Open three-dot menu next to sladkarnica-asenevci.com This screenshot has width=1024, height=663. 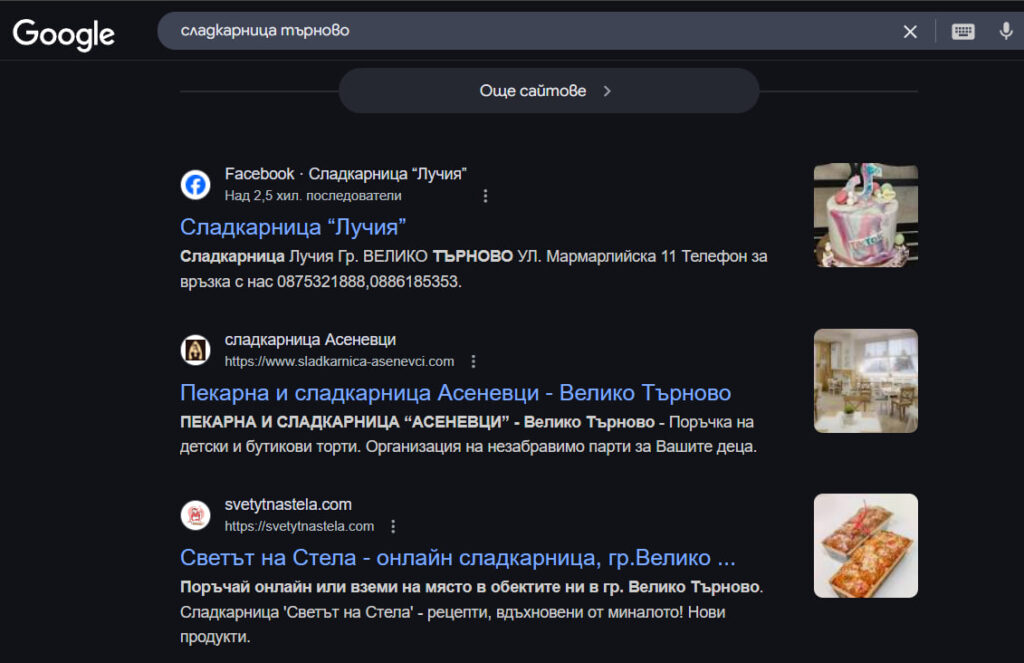[x=474, y=361]
